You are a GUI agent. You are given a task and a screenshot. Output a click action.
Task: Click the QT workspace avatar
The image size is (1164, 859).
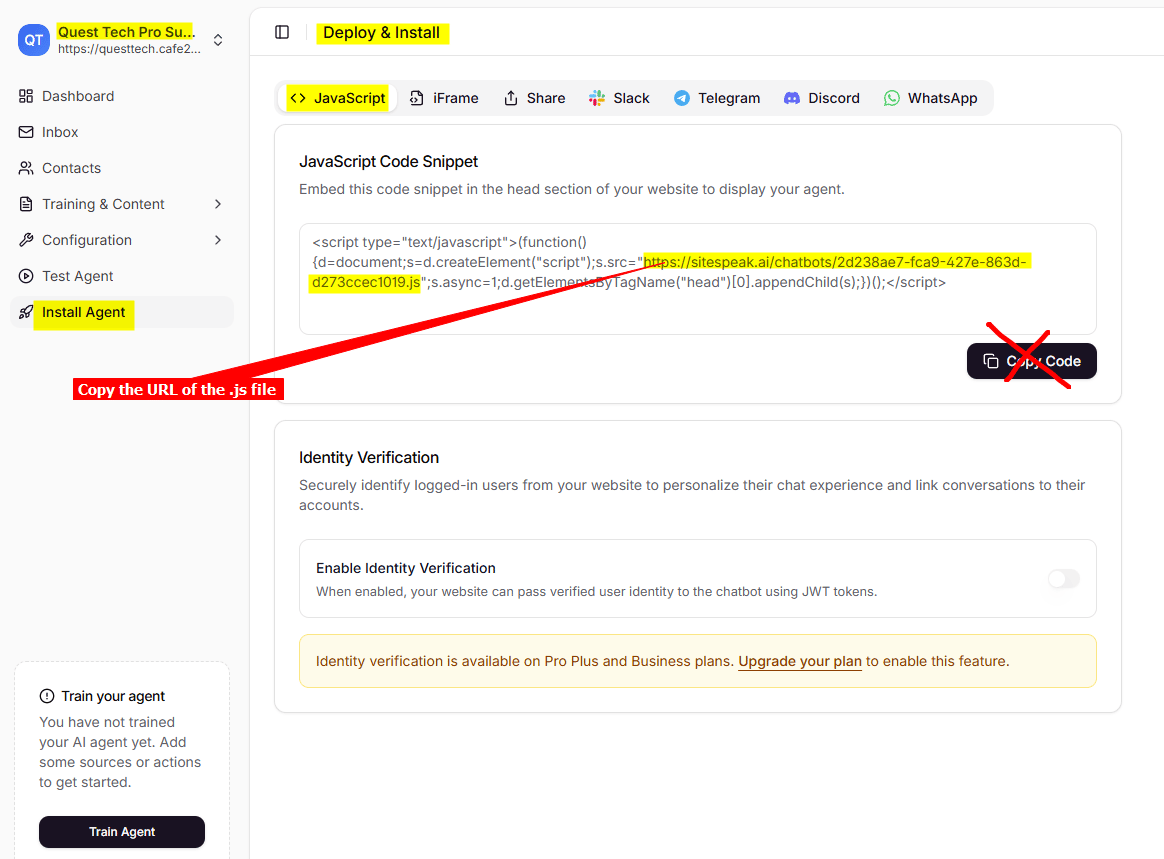(x=33, y=40)
